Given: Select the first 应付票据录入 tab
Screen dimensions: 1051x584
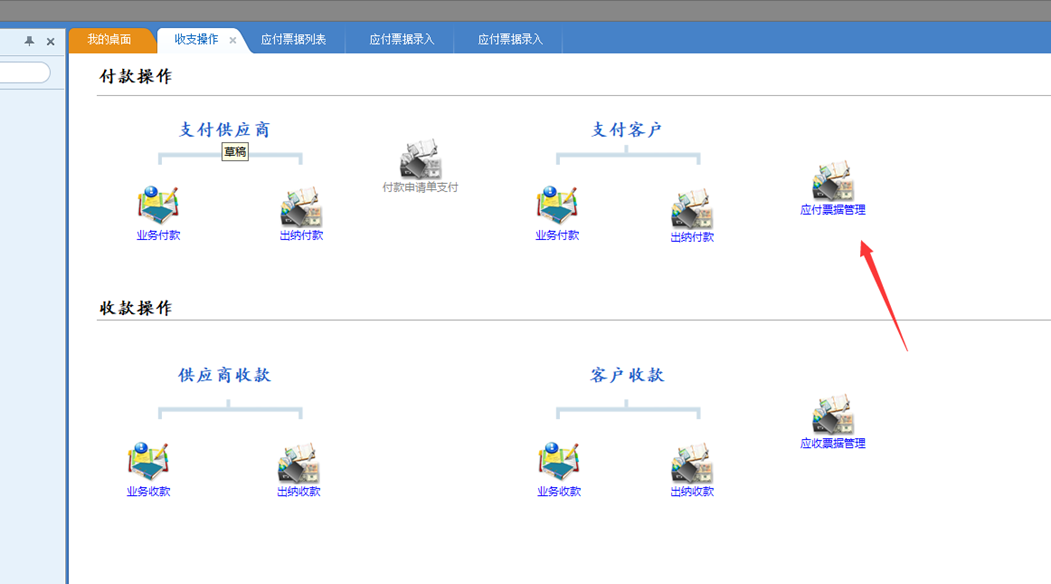Looking at the screenshot, I should point(401,40).
